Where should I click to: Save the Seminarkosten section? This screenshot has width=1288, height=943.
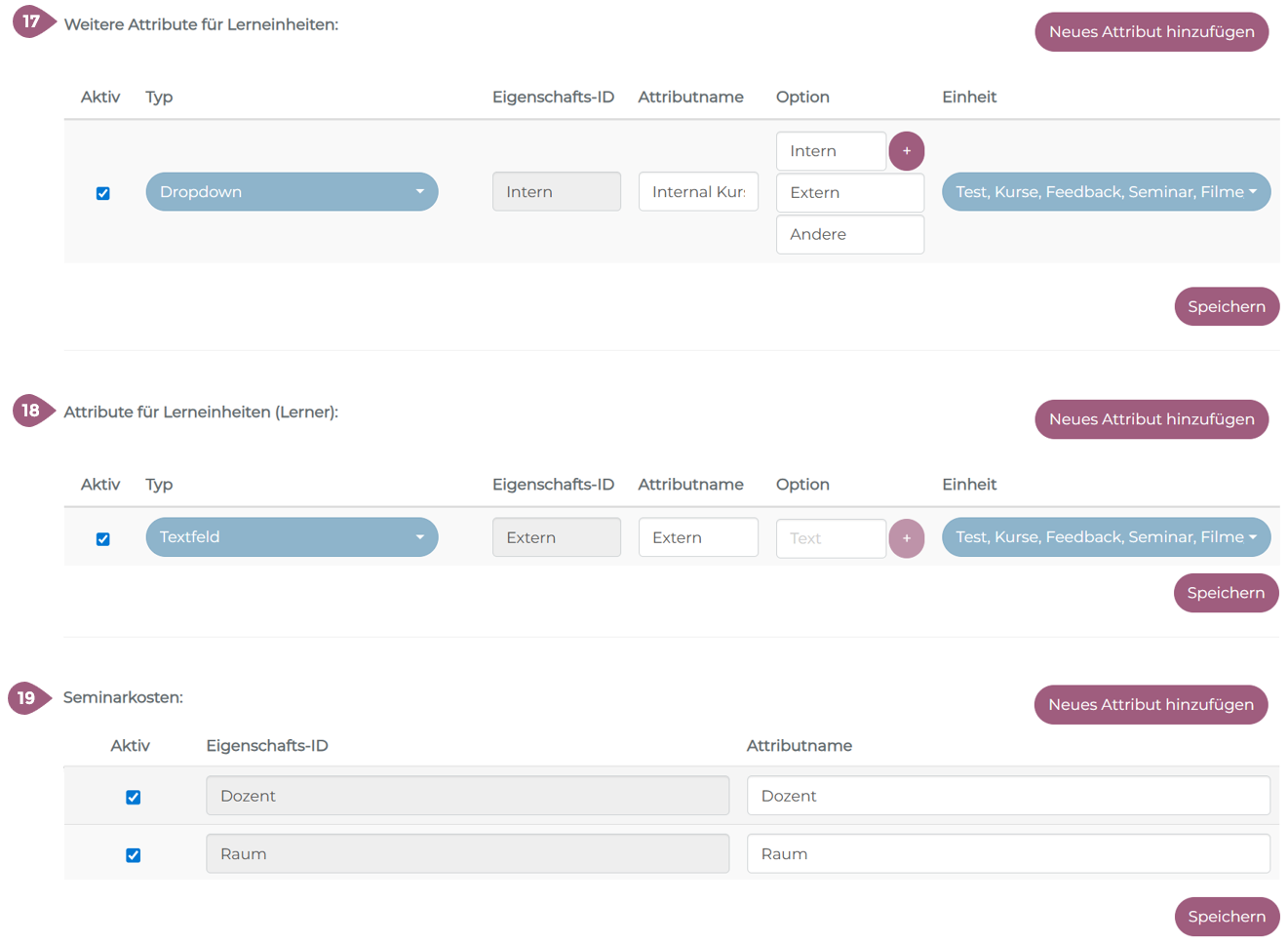pos(1226,917)
